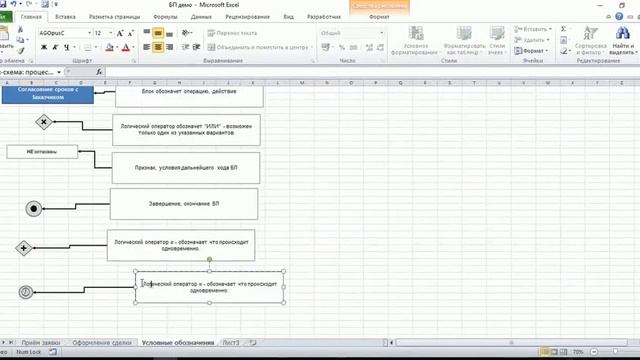Toggle align text right
The width and height of the screenshot is (640, 360).
(169, 47)
